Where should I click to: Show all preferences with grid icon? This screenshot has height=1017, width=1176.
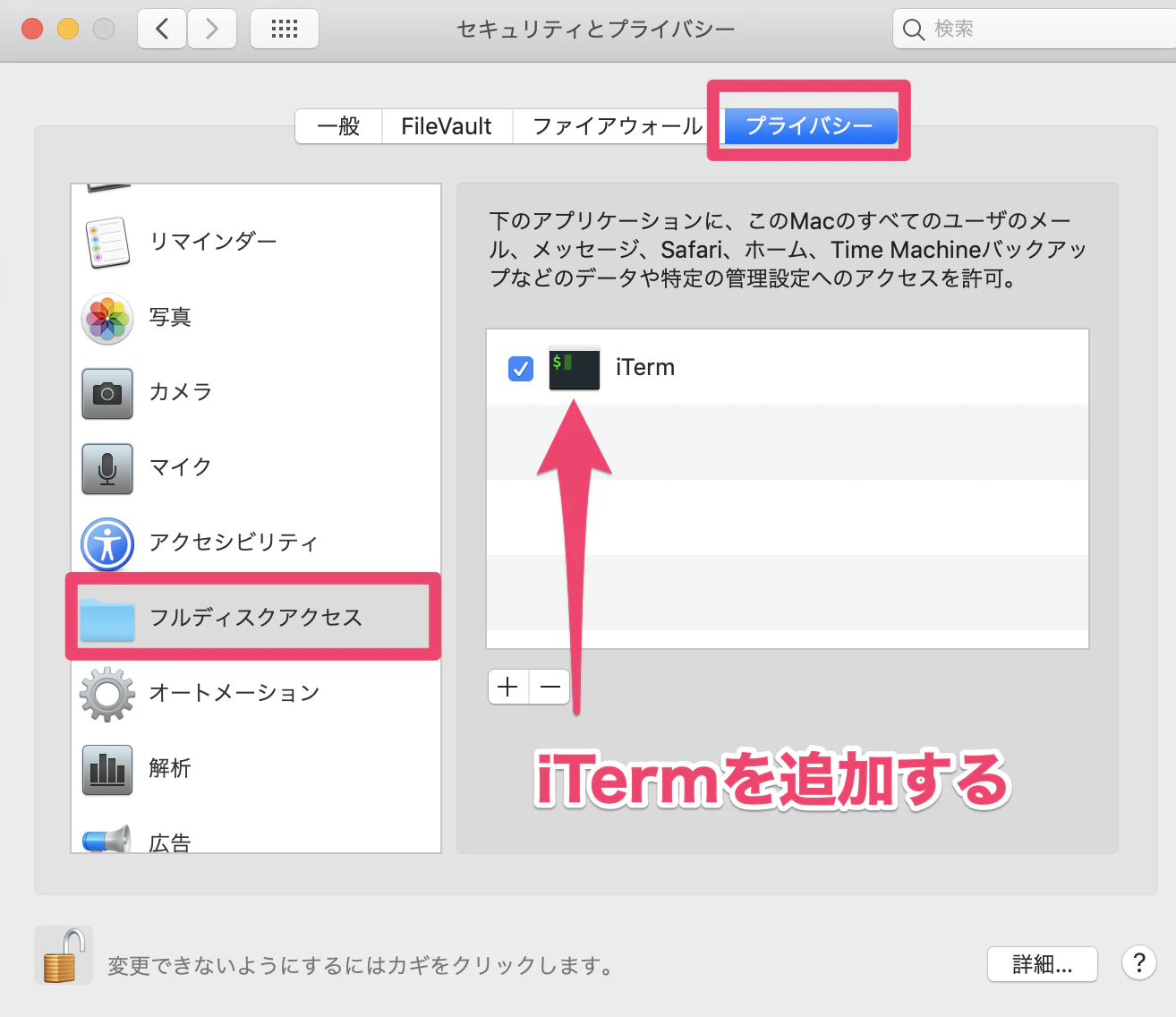click(285, 29)
